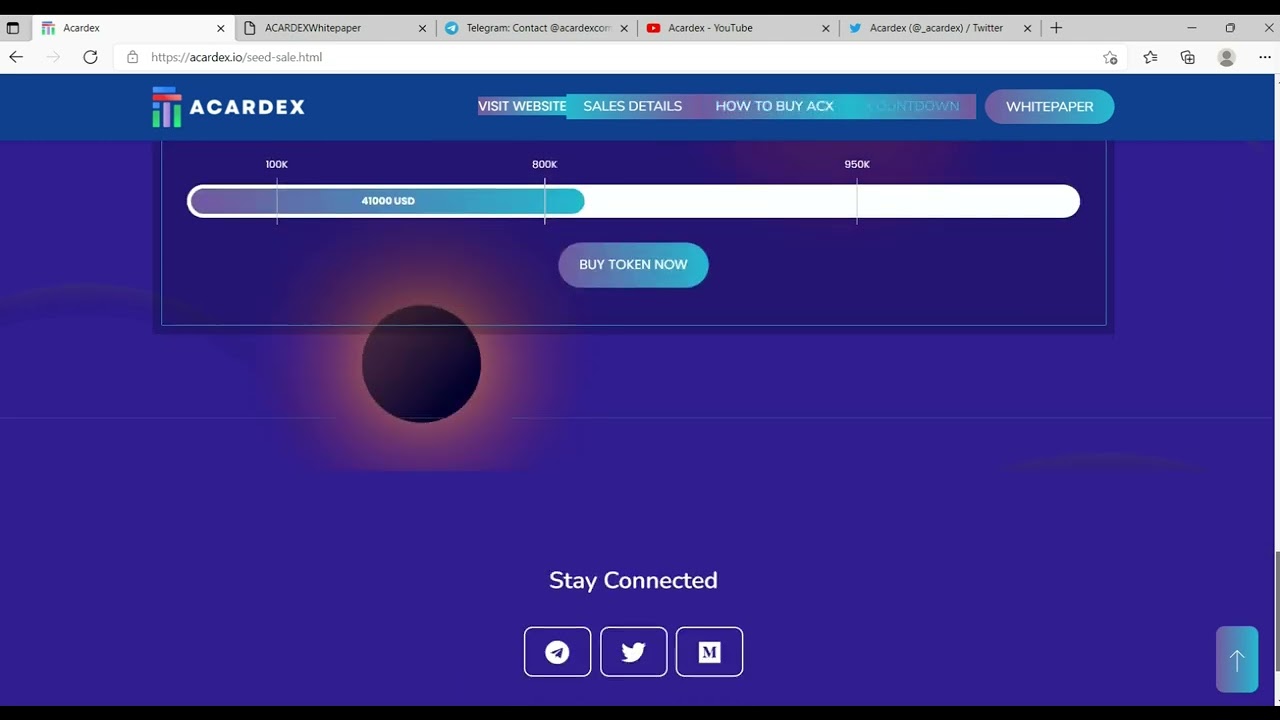Open the Favorites list icon

[x=1150, y=57]
